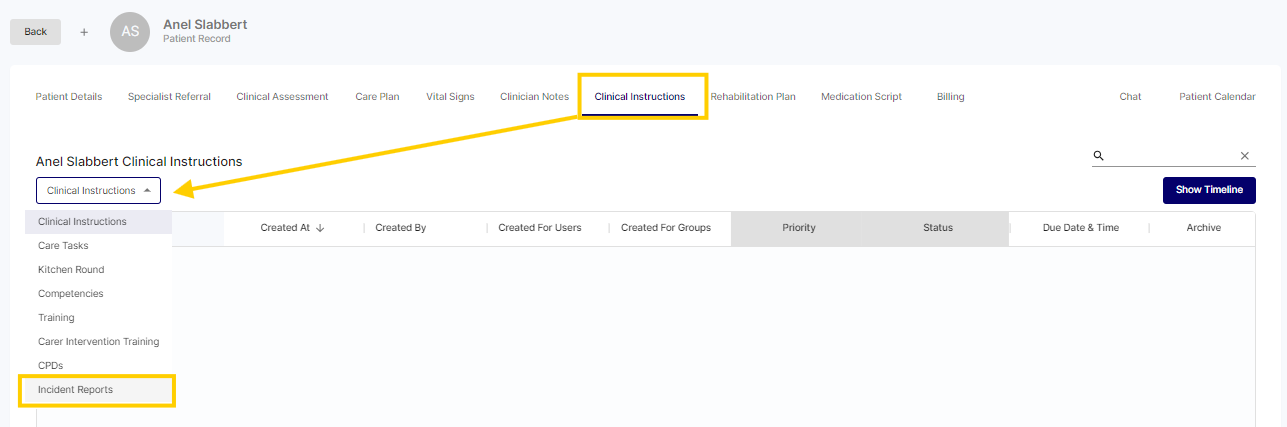Click the AS patient avatar
This screenshot has height=427, width=1287.
pyautogui.click(x=130, y=32)
